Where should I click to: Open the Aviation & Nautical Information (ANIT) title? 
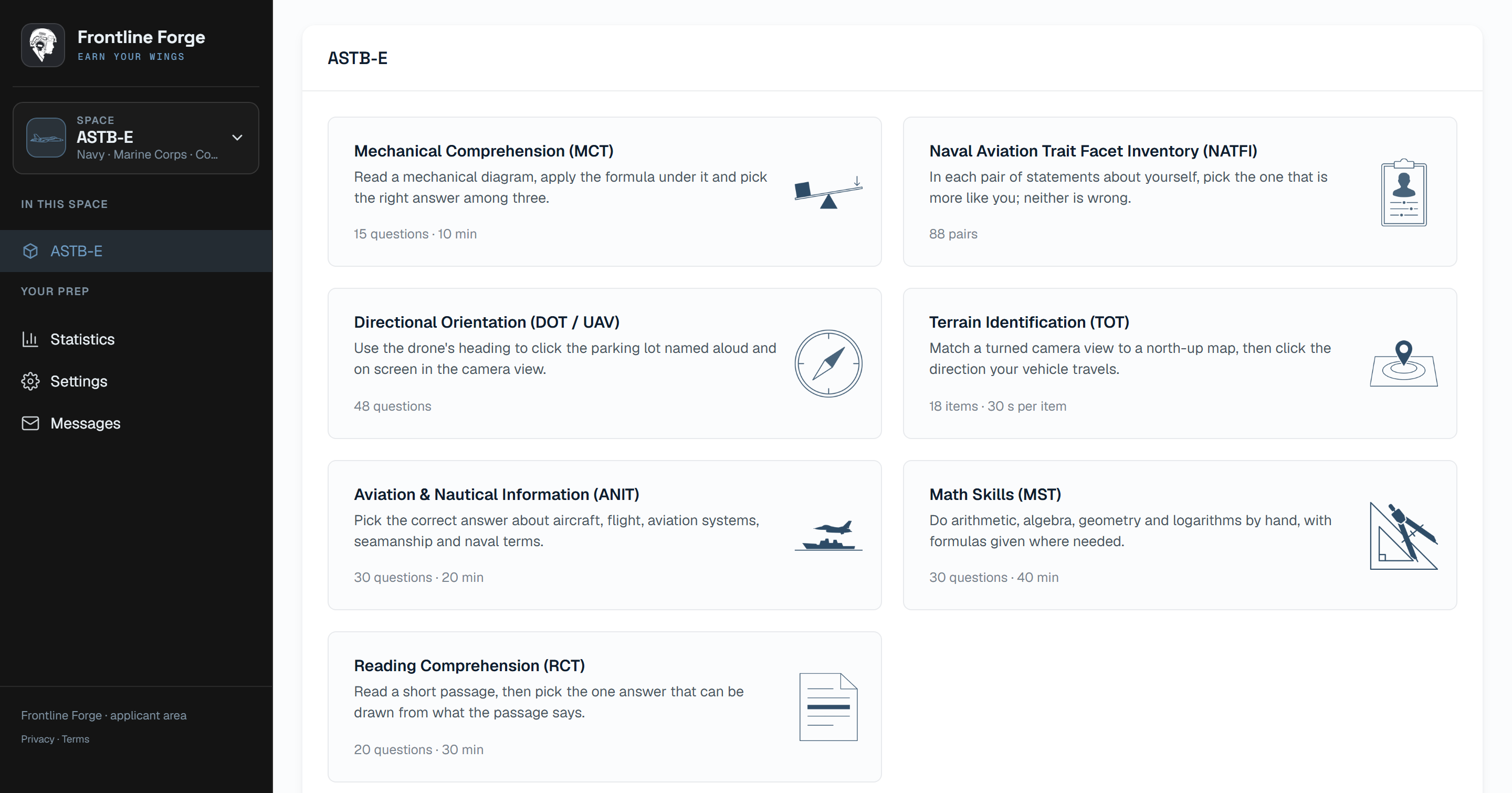pyautogui.click(x=497, y=494)
